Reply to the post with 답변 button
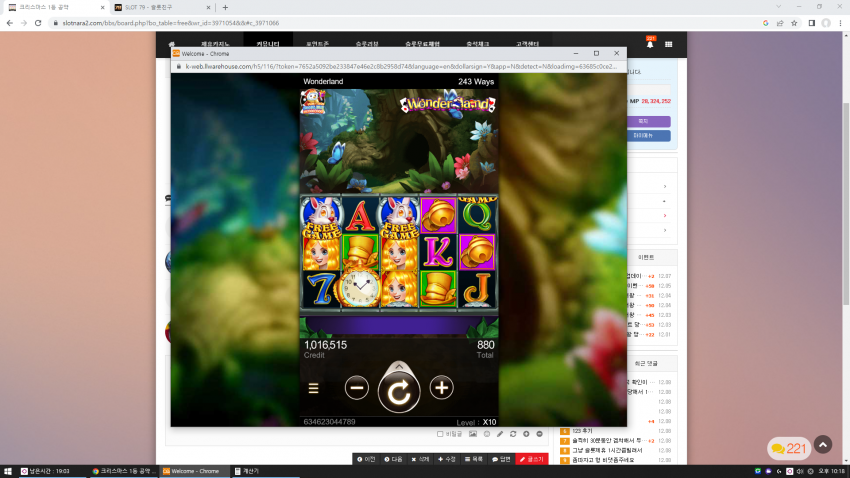 [501, 459]
